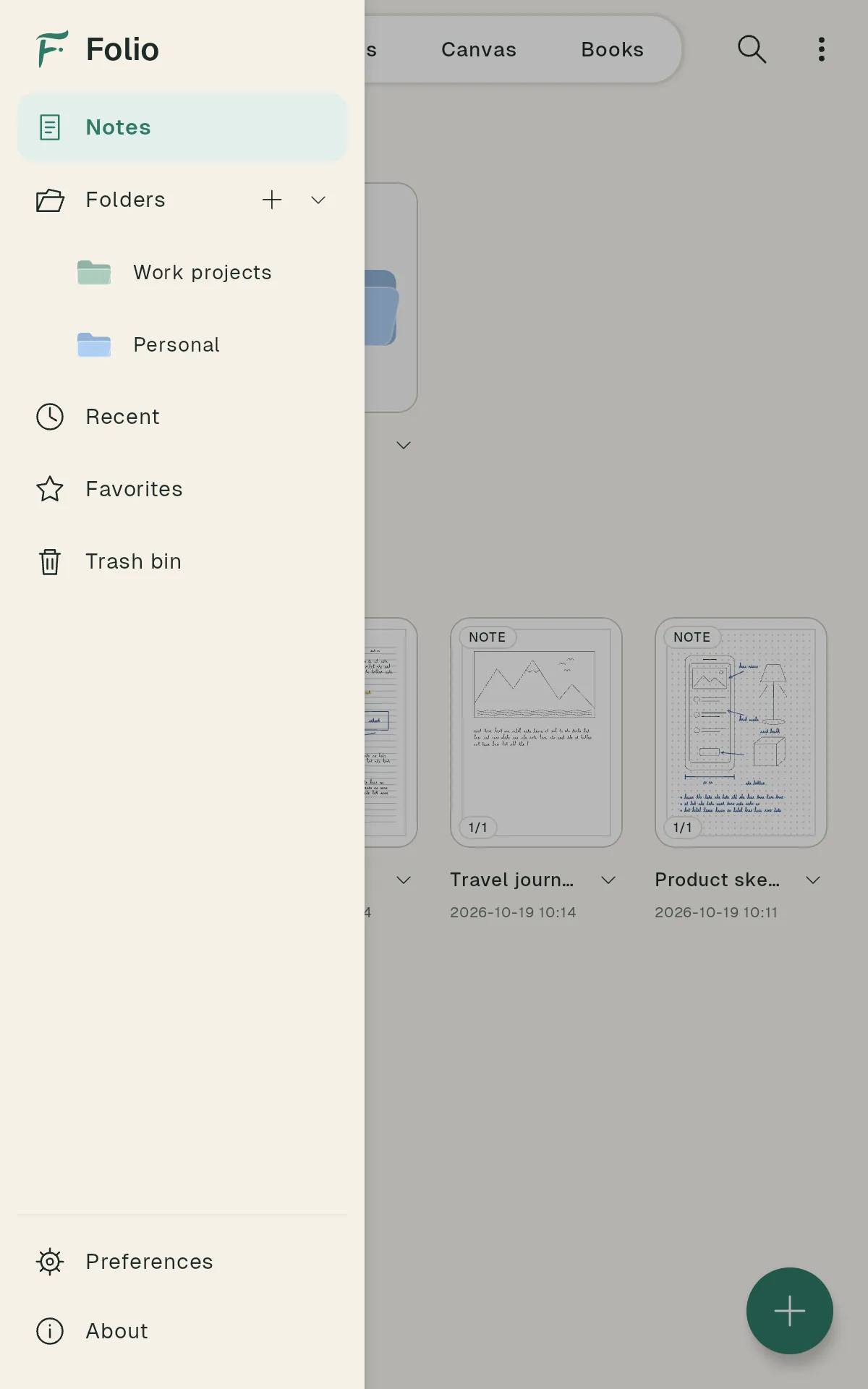The height and width of the screenshot is (1389, 868).
Task: Click the Notes document icon
Action: [50, 127]
